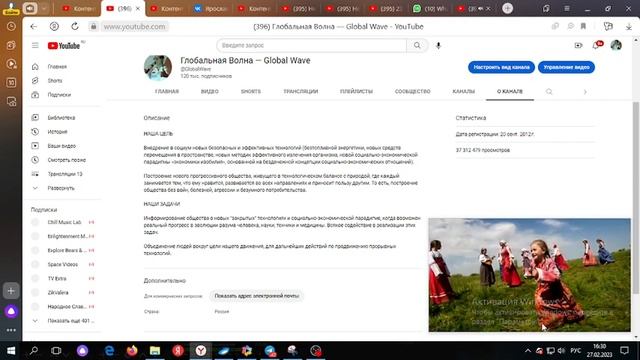Click the tab bar next chevron
The width and height of the screenshot is (640, 360).
click(585, 92)
